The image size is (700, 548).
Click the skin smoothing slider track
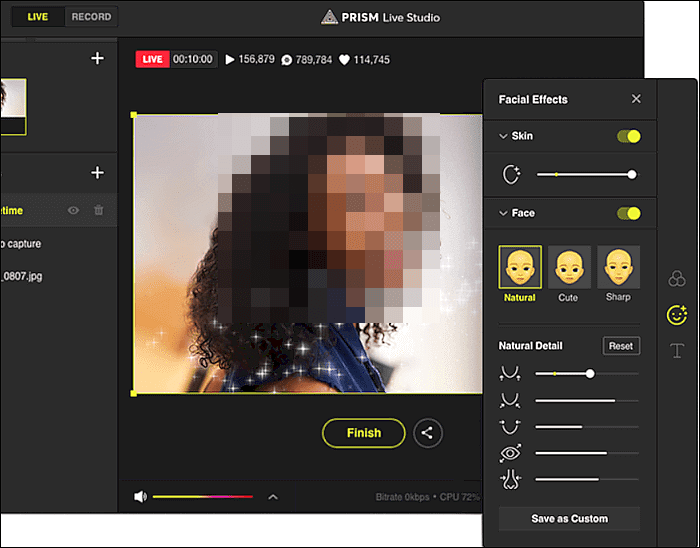(x=584, y=175)
